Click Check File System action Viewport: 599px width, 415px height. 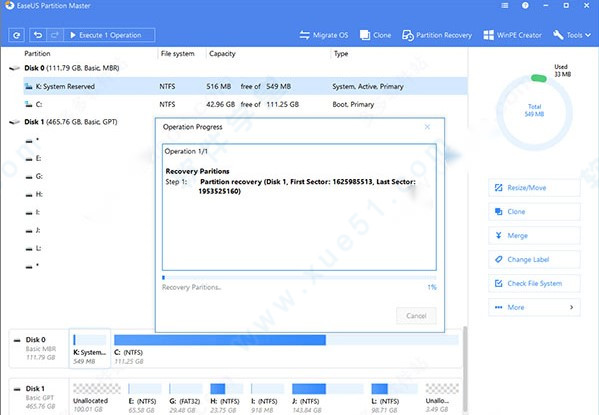(x=534, y=284)
